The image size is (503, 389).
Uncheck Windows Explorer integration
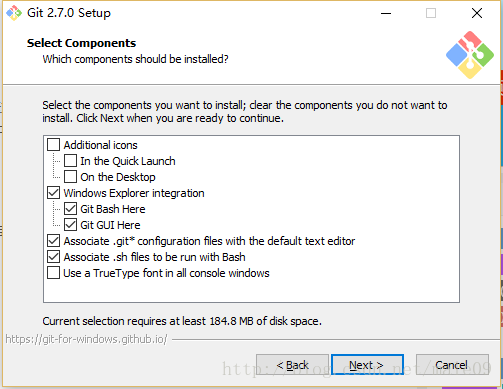53,193
